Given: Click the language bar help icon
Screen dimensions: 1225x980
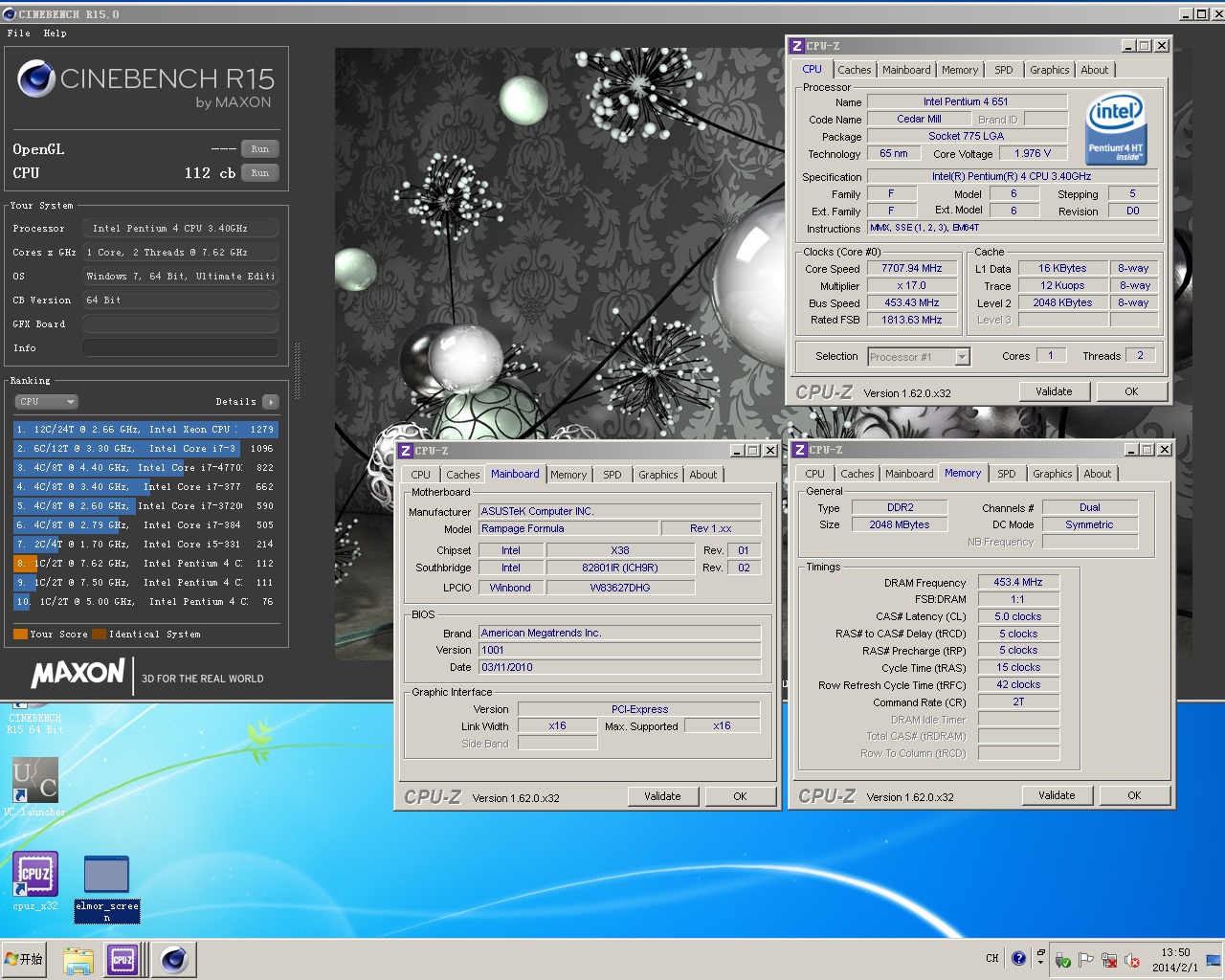Looking at the screenshot, I should 1018,958.
